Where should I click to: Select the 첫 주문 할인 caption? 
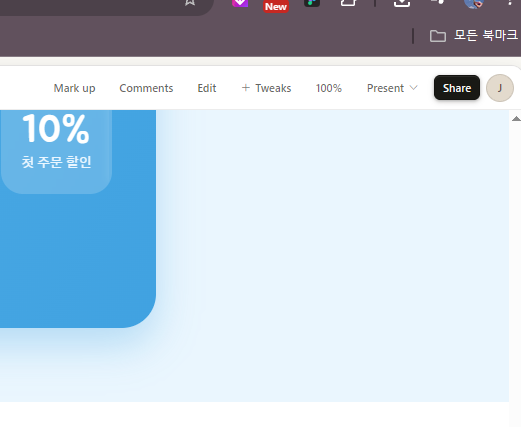tap(56, 162)
